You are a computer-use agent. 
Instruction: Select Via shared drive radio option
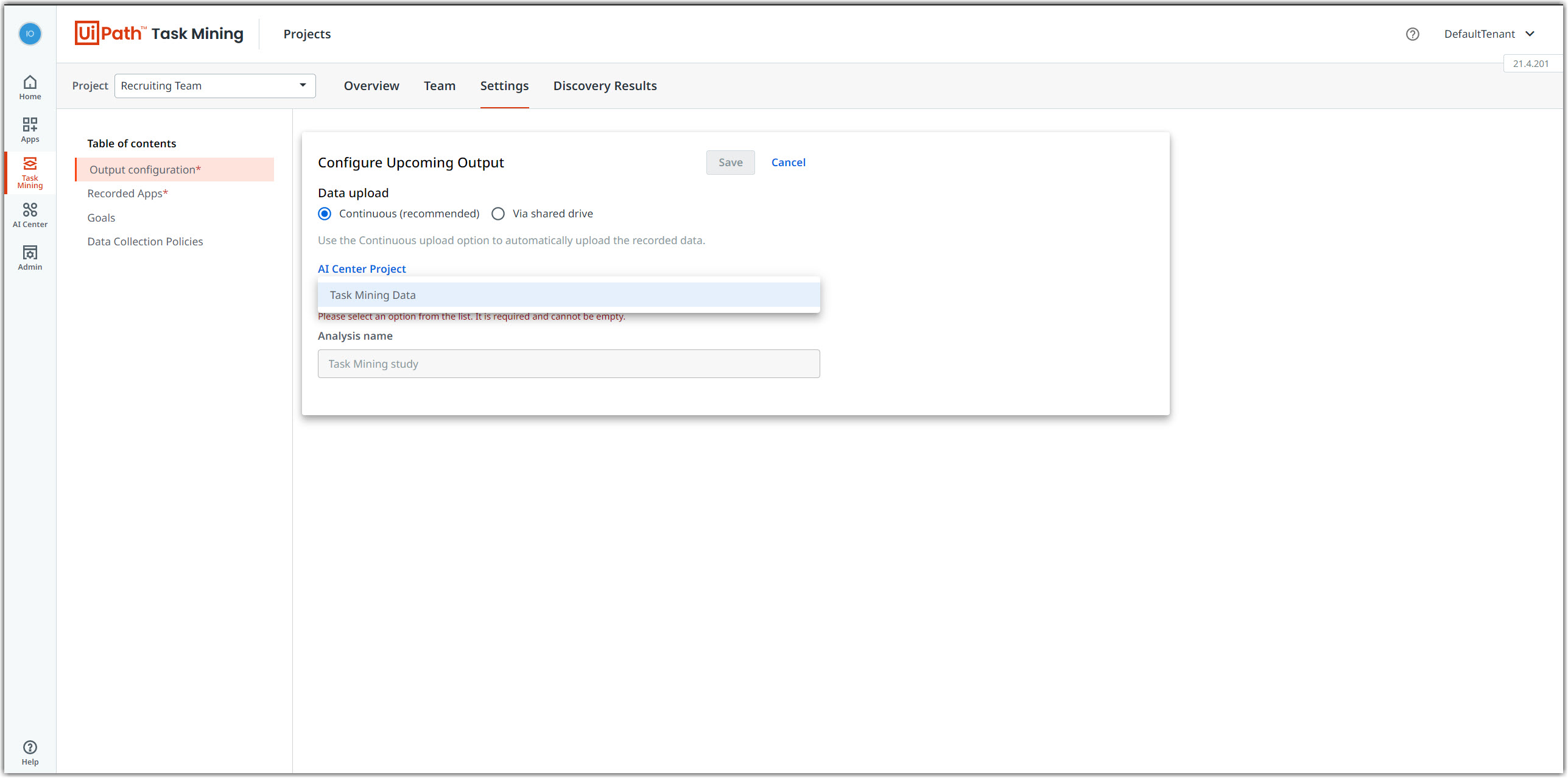498,214
